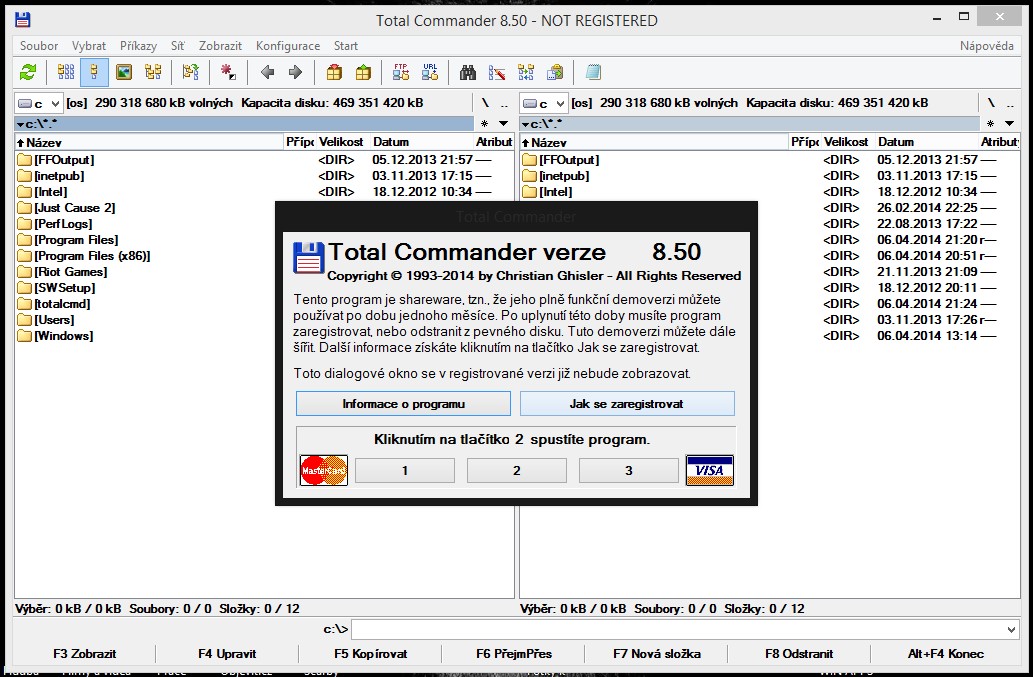Image resolution: width=1033 pixels, height=677 pixels.
Task: Click the command line input field
Action: point(679,630)
